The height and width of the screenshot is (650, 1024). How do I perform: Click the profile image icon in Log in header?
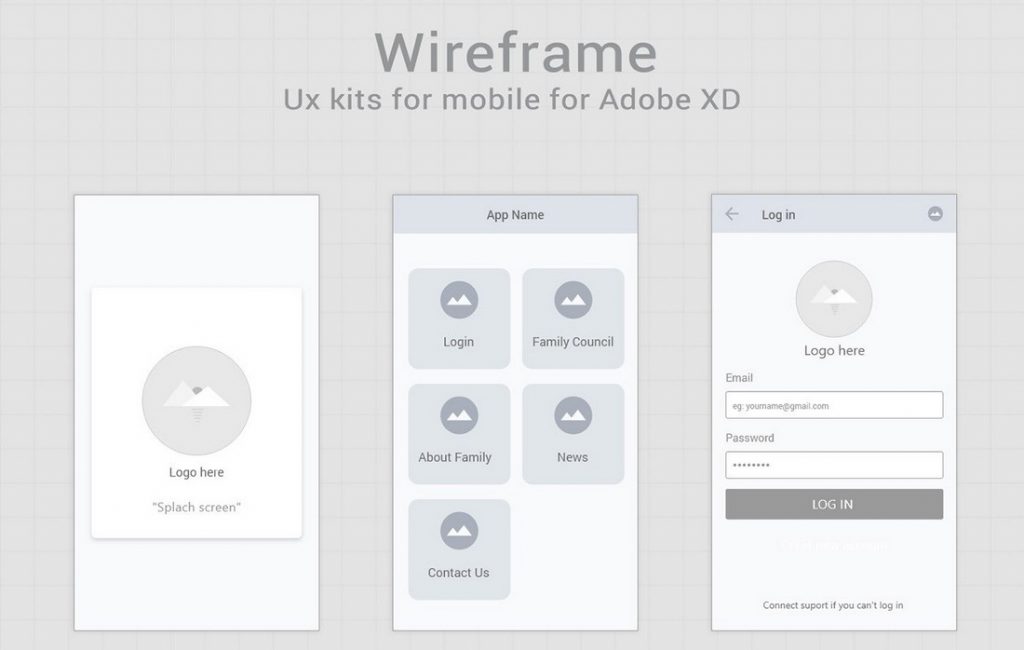click(x=935, y=214)
